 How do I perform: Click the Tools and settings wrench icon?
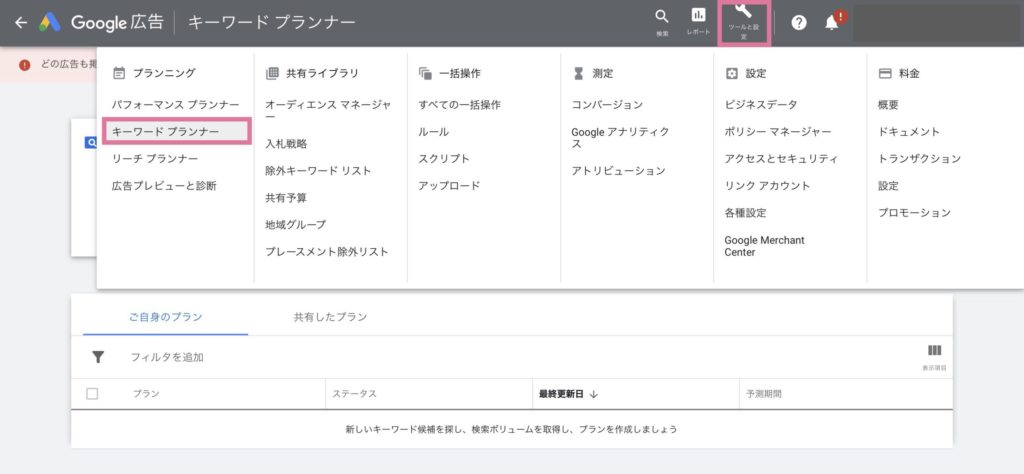point(743,10)
